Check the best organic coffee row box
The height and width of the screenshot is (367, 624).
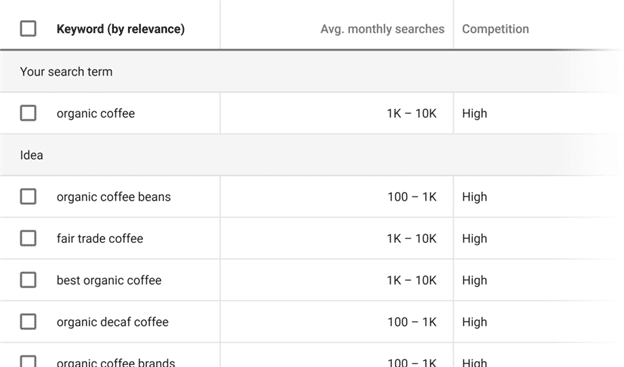[x=28, y=280]
